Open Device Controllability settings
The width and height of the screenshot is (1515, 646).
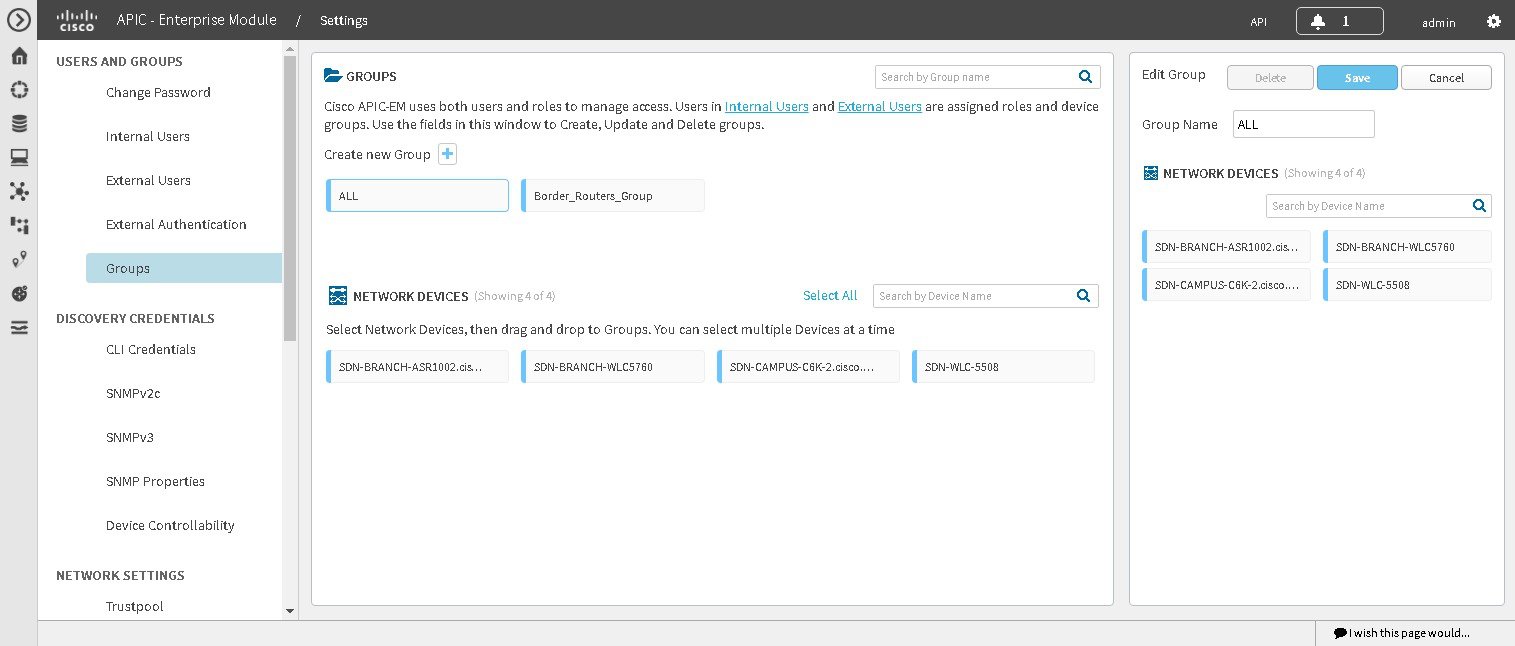point(170,525)
